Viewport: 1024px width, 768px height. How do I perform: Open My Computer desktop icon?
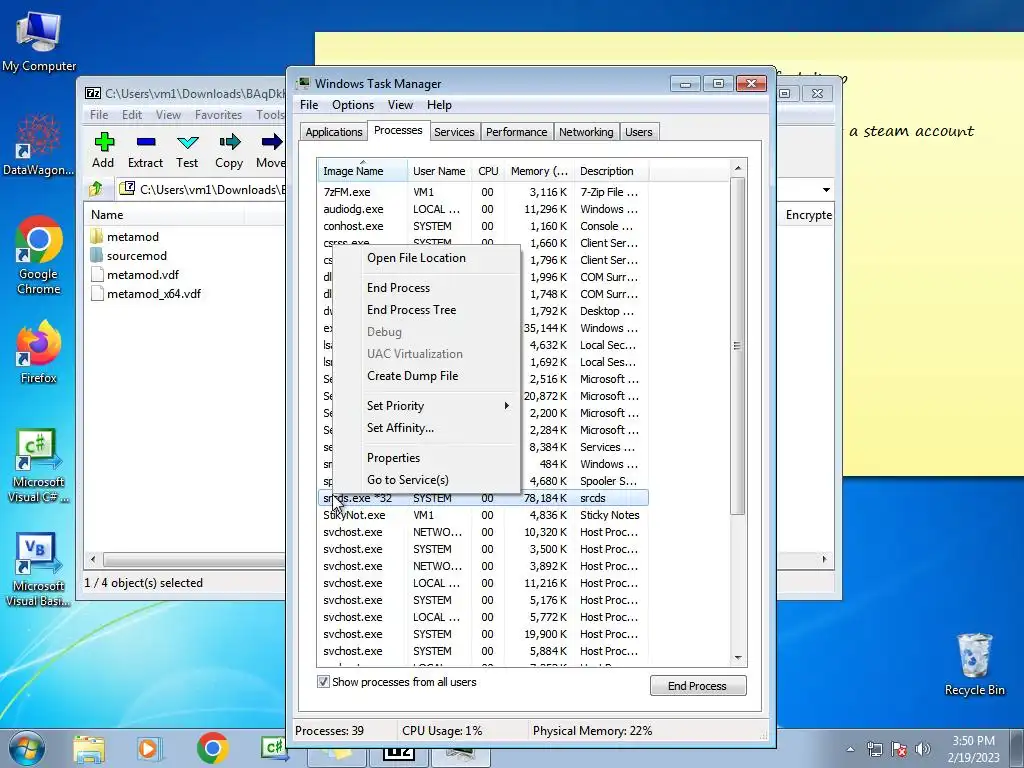click(x=39, y=42)
